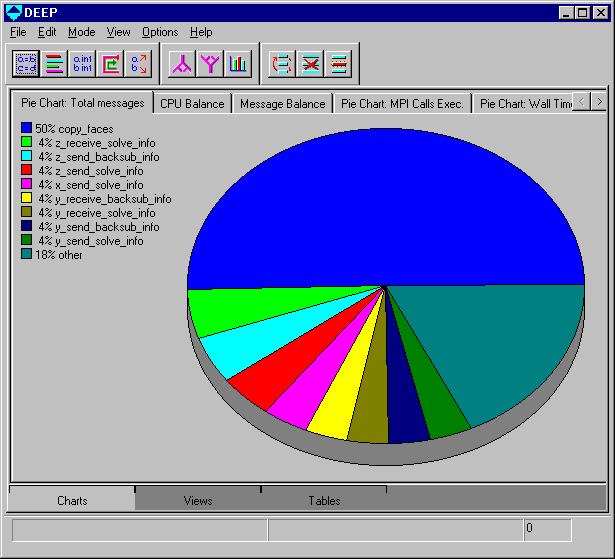Open the Pie Chart: MPI Calls Exec. tab
615x559 pixels.
coord(402,104)
